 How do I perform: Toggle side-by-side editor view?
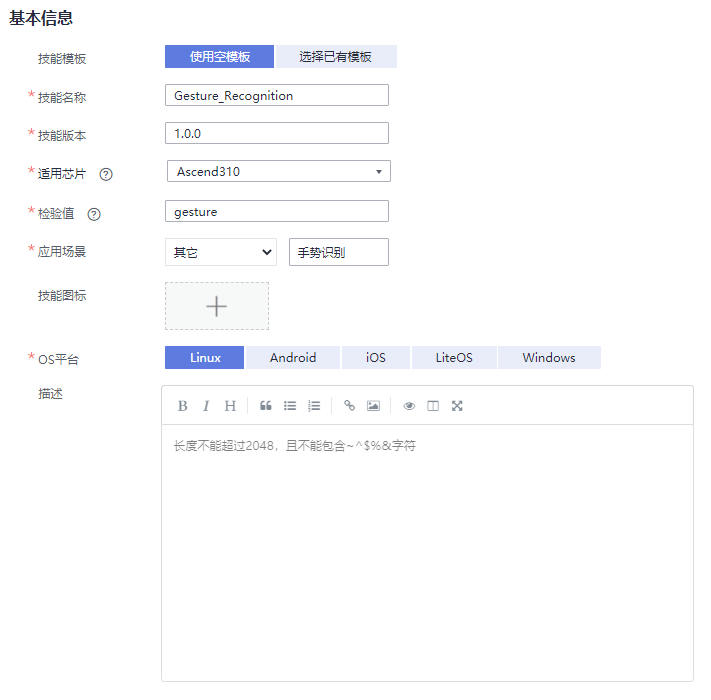click(x=433, y=406)
